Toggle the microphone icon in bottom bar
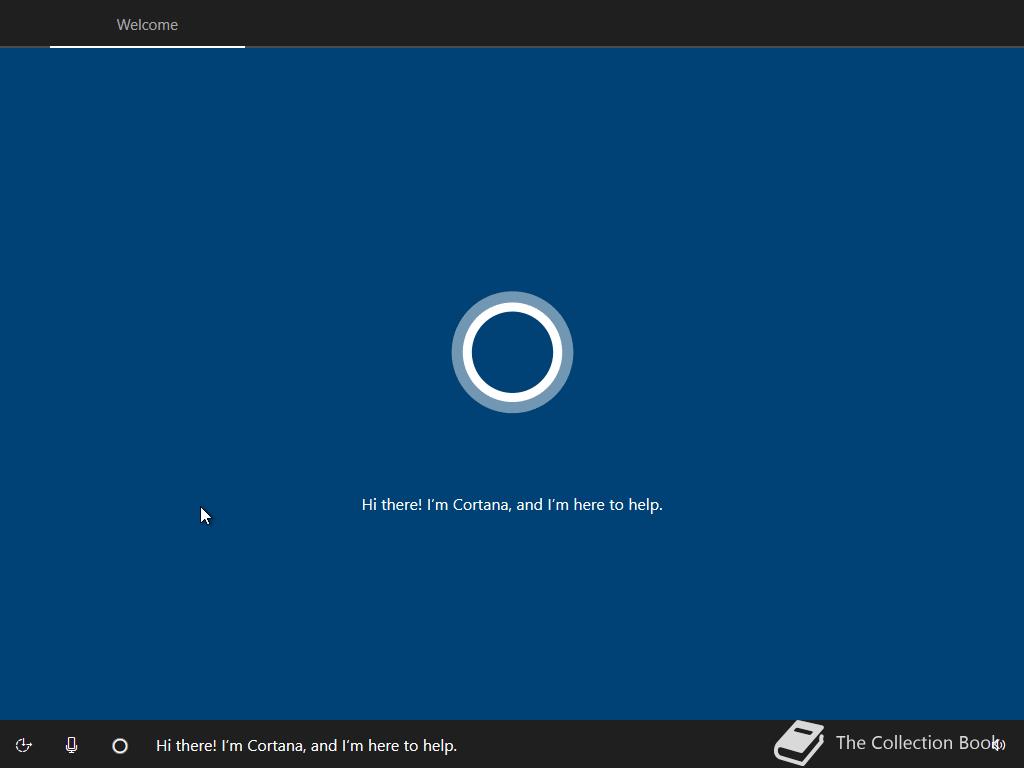This screenshot has width=1024, height=768. tap(71, 745)
